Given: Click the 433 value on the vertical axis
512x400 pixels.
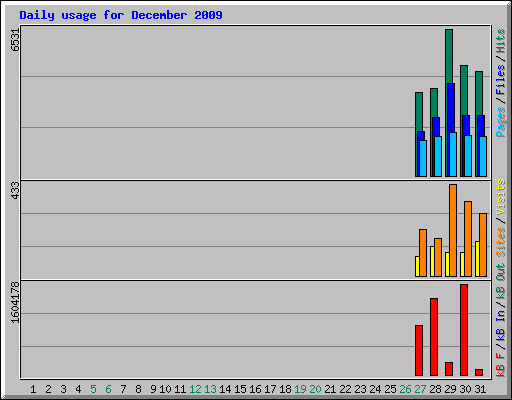Looking at the screenshot, I should [x=15, y=190].
